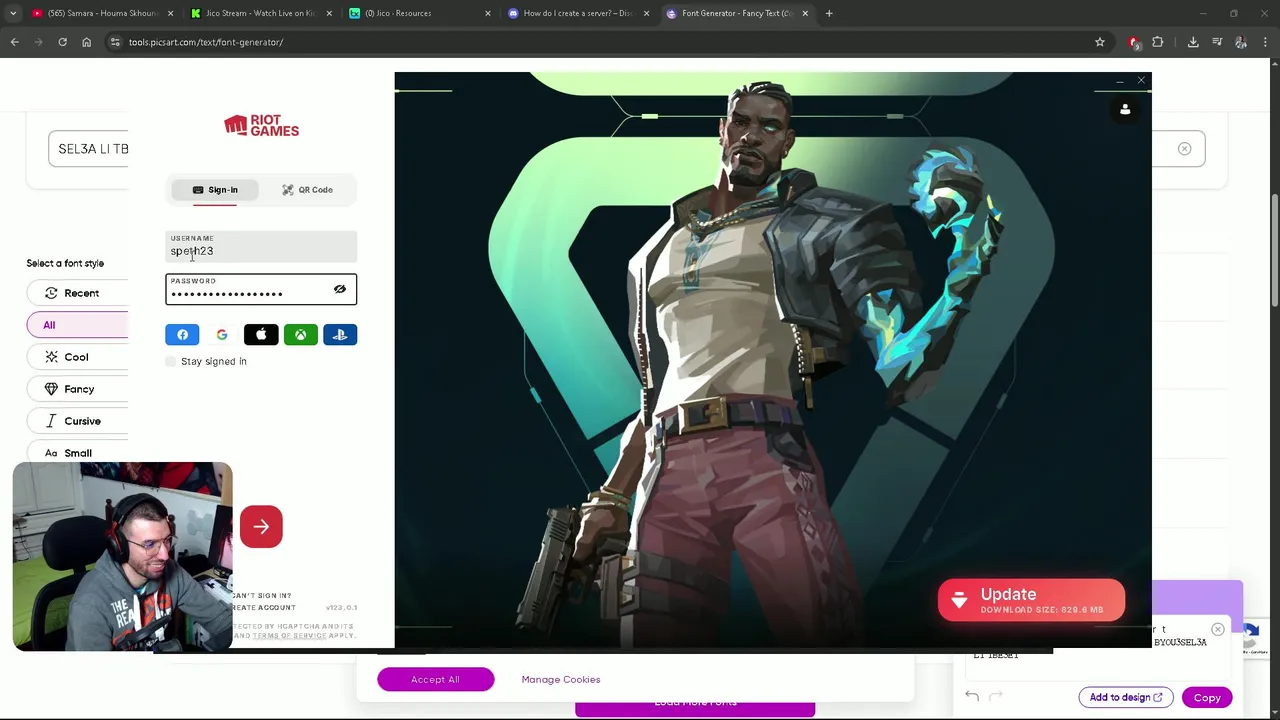Open the browser downloads icon

[1193, 42]
